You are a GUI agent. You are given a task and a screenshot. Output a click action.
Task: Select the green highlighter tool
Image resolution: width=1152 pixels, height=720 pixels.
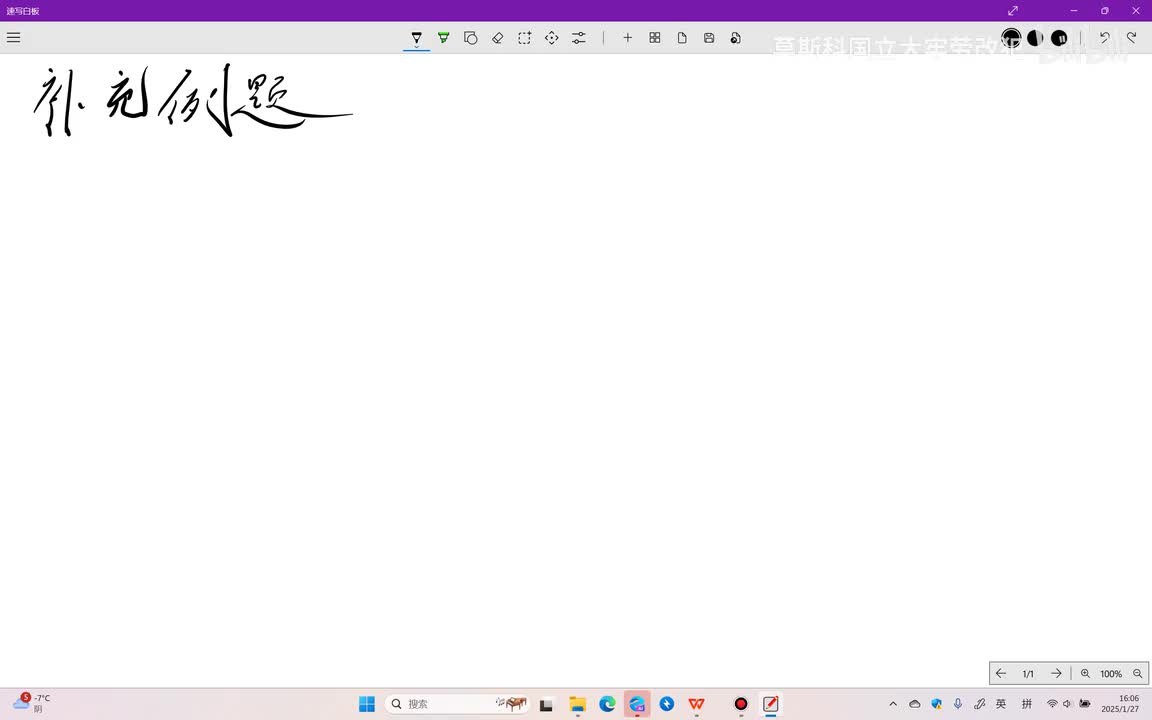444,37
